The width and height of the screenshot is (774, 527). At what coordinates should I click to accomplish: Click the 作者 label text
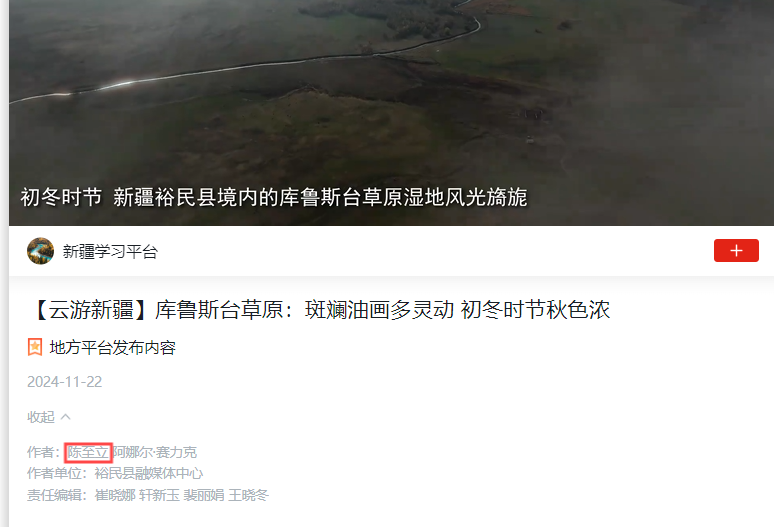40,452
